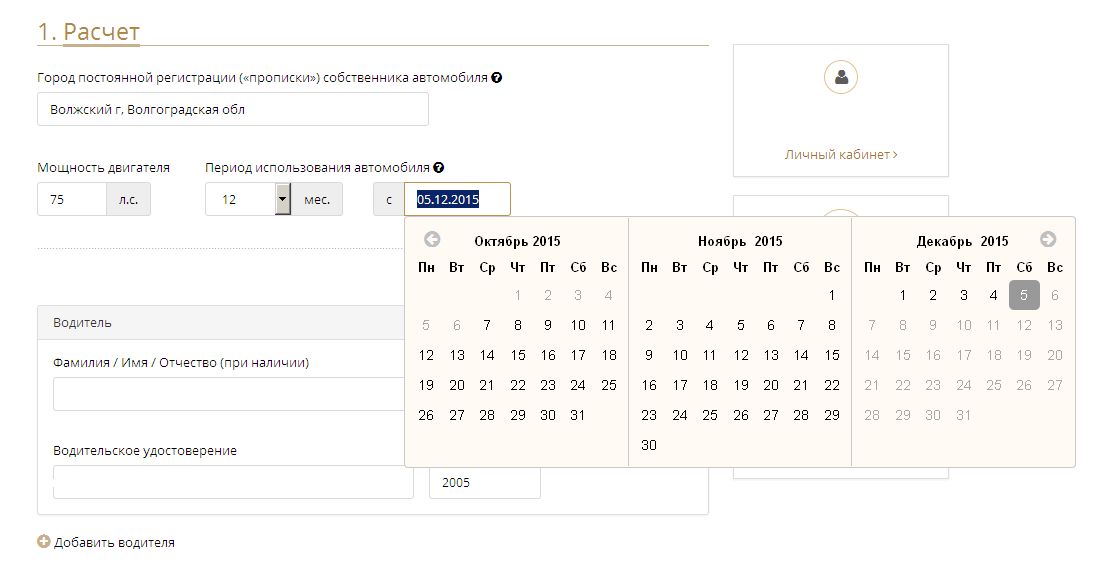Open Личный кабинет link
The image size is (1113, 565).
pyautogui.click(x=840, y=155)
